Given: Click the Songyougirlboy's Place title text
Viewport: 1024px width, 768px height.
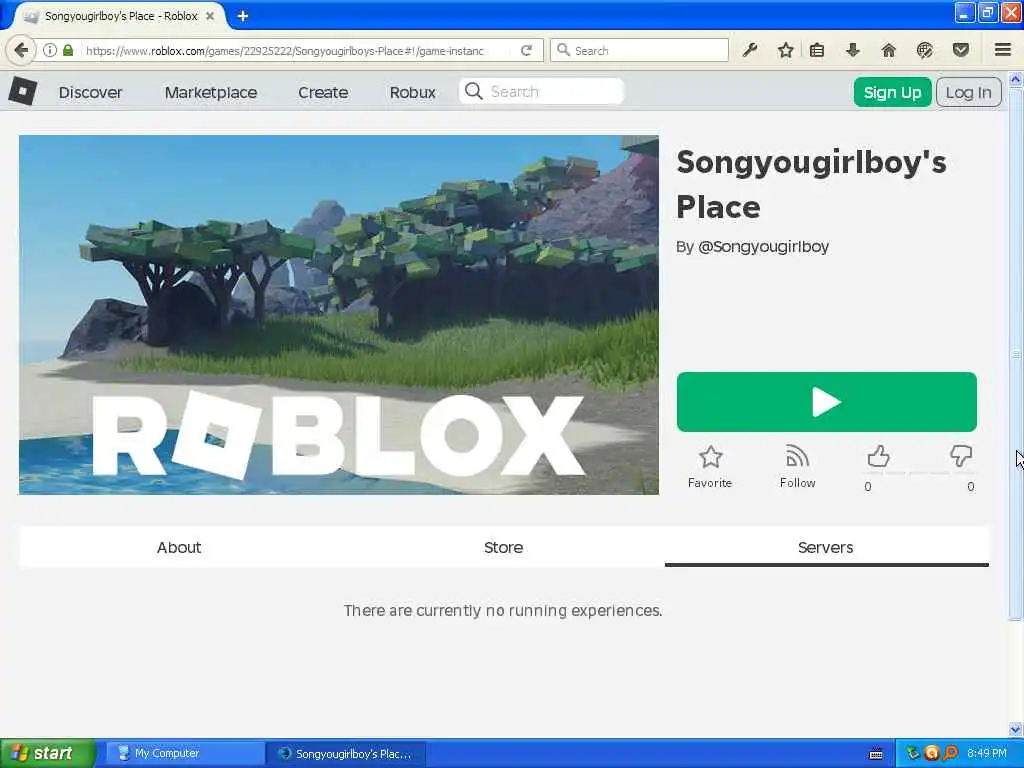Looking at the screenshot, I should pyautogui.click(x=811, y=184).
